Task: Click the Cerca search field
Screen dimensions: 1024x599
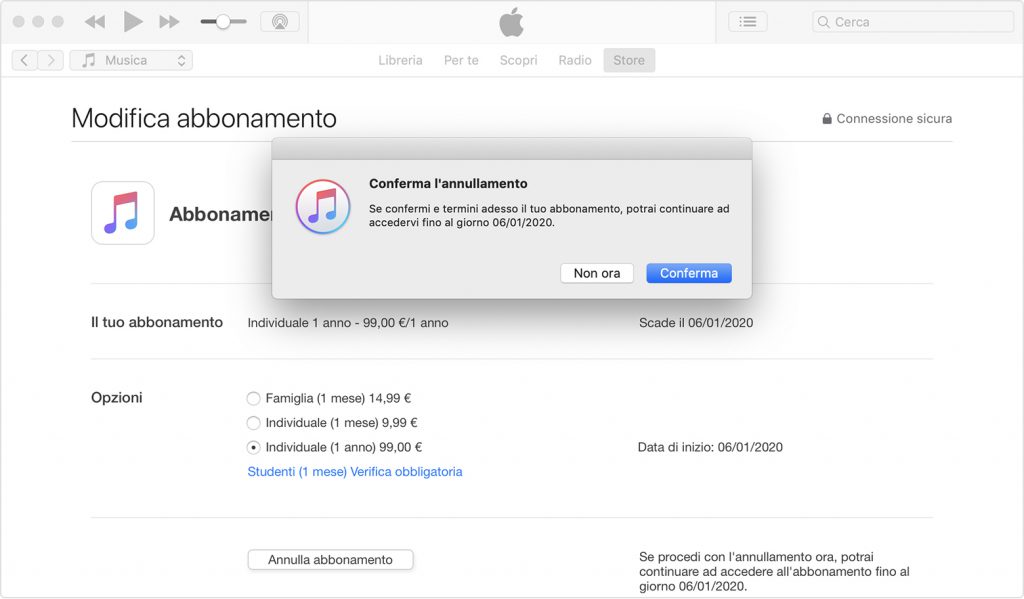Action: [913, 22]
